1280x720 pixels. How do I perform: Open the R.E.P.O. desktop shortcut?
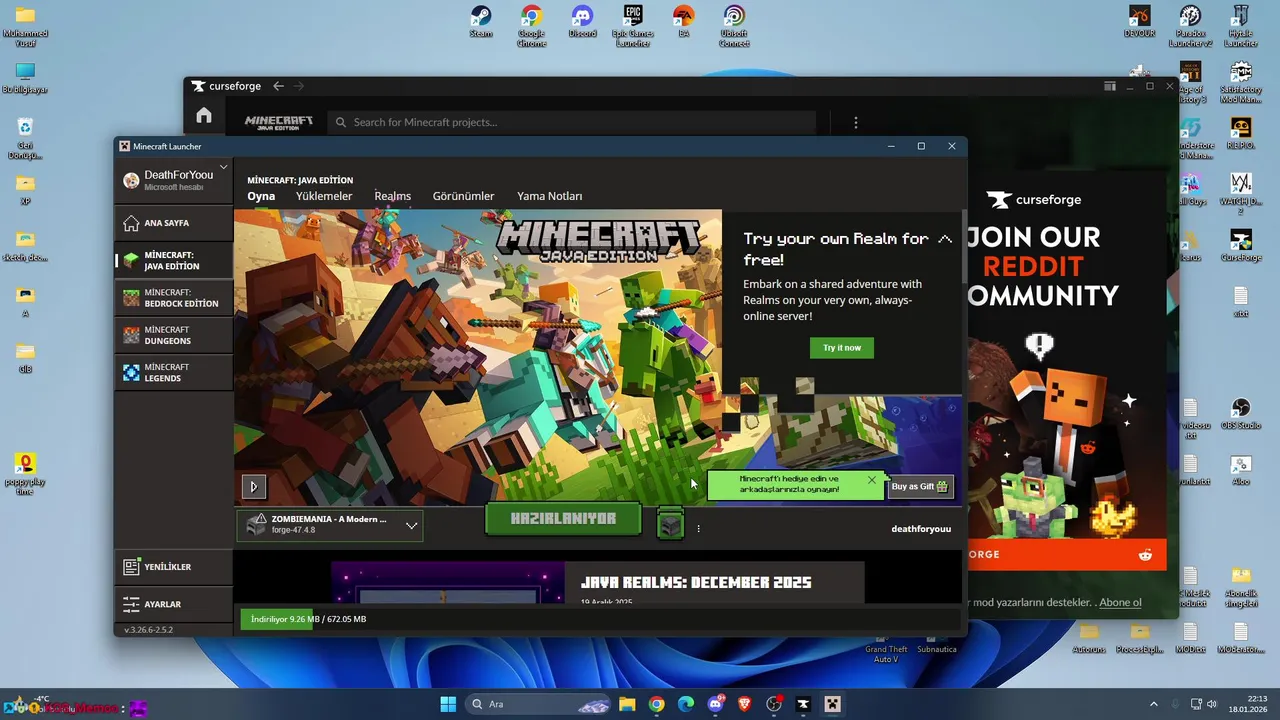coord(1241,135)
